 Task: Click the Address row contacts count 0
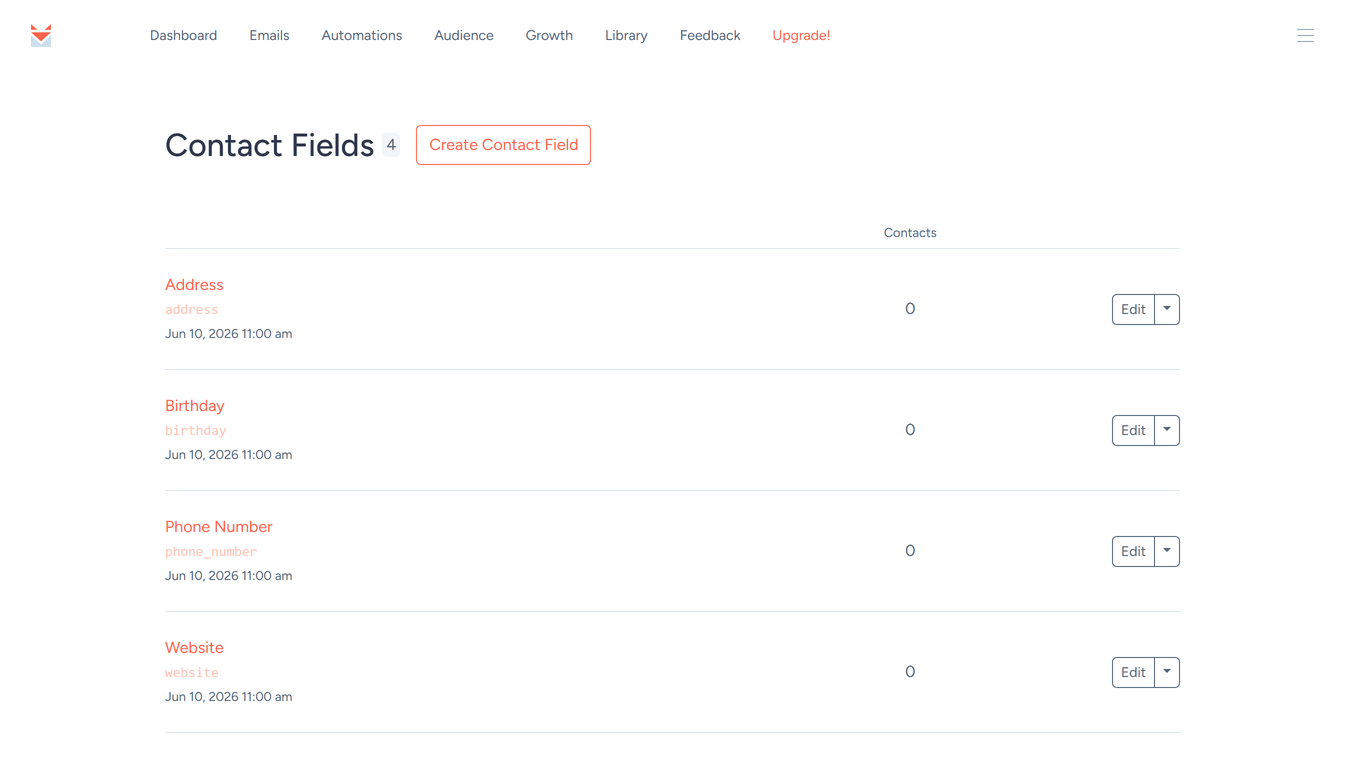tap(910, 309)
